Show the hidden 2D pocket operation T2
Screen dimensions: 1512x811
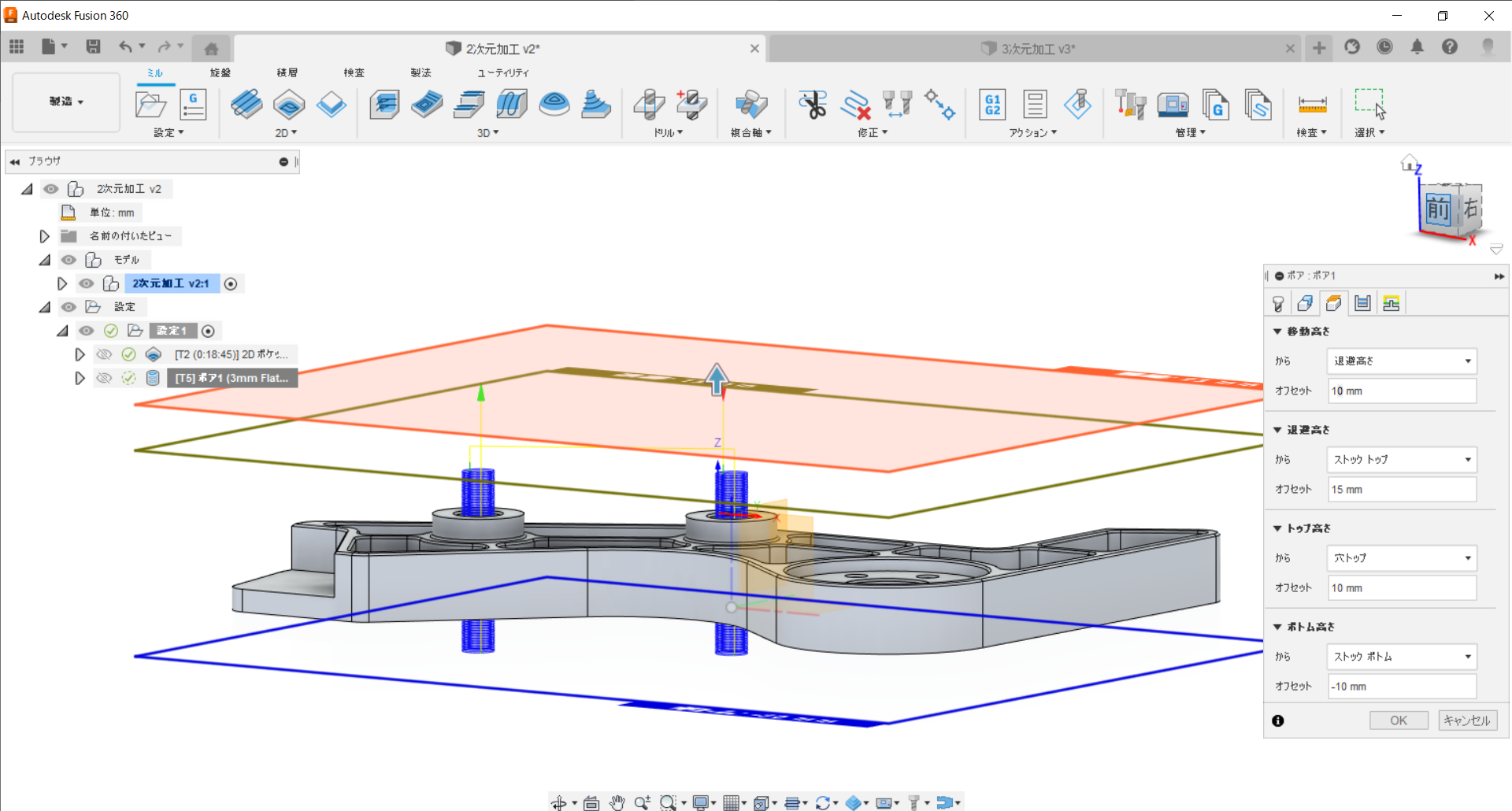(104, 354)
